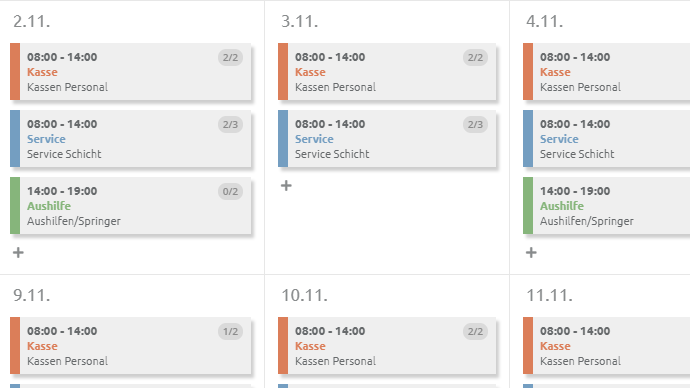
Task: Open the Kasse shift on 4.11.
Action: pos(606,72)
